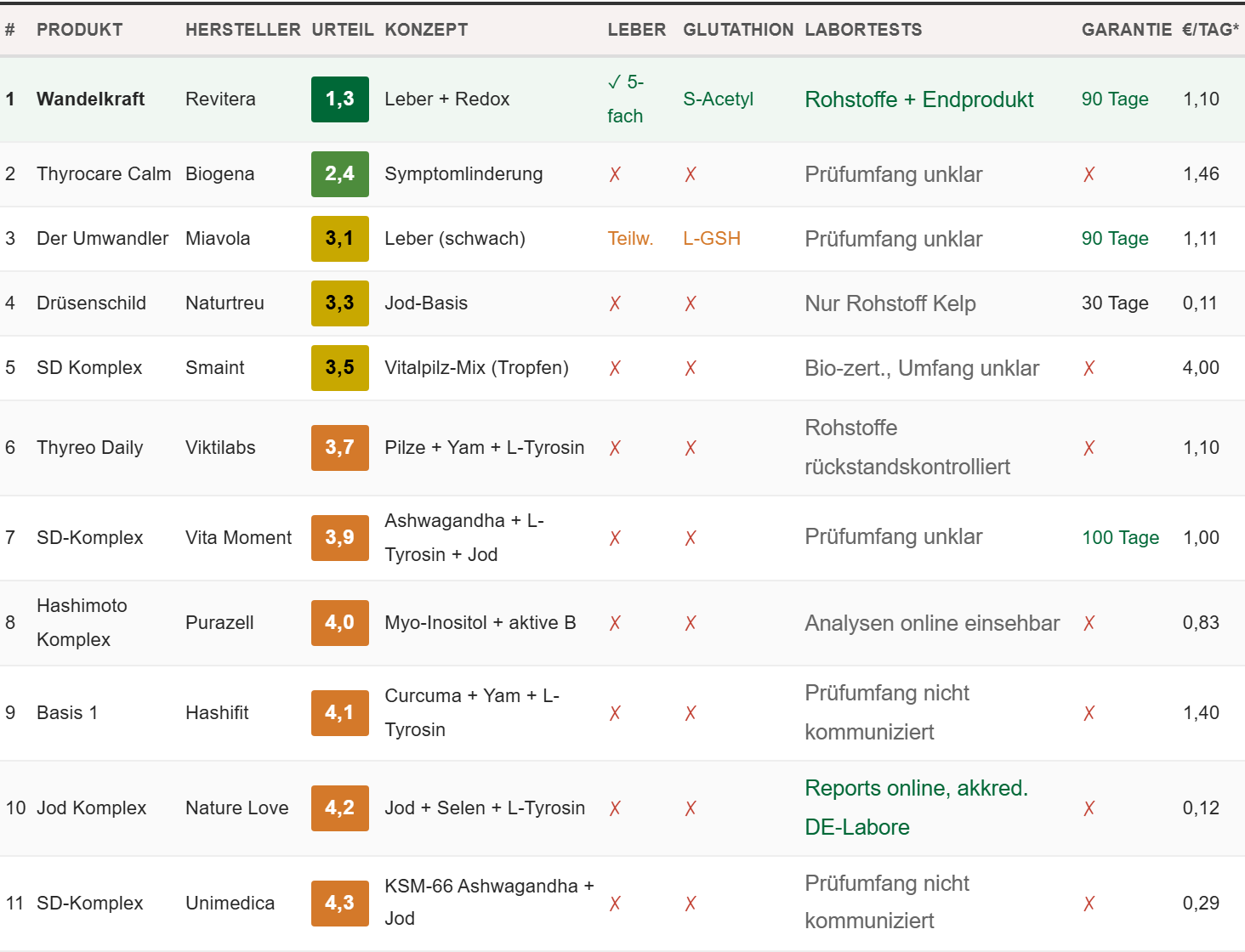Click the product name Thyrocare Calm

click(x=104, y=174)
